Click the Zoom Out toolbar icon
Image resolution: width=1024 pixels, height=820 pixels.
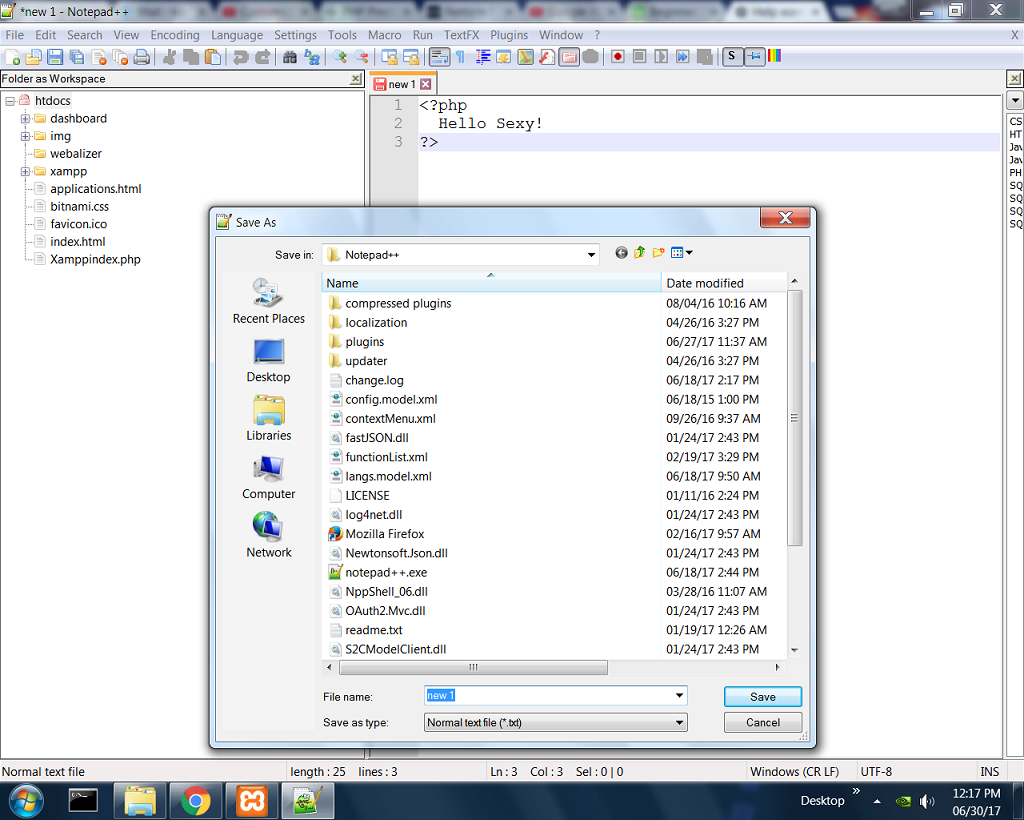pos(361,57)
